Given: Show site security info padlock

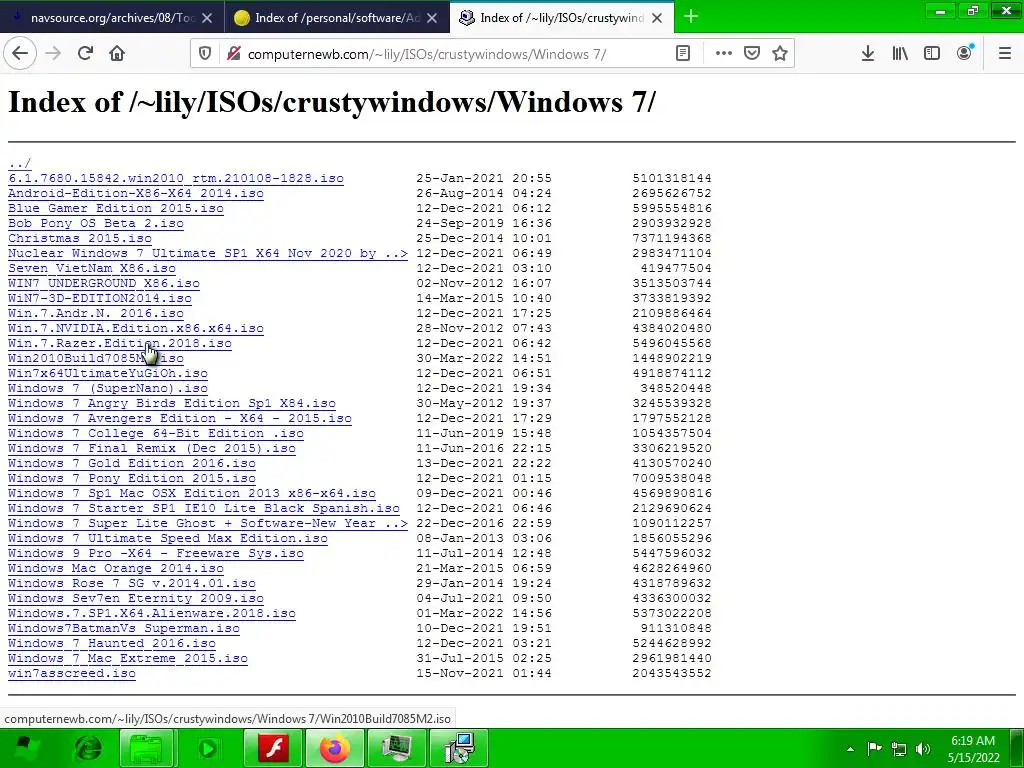Looking at the screenshot, I should (233, 54).
